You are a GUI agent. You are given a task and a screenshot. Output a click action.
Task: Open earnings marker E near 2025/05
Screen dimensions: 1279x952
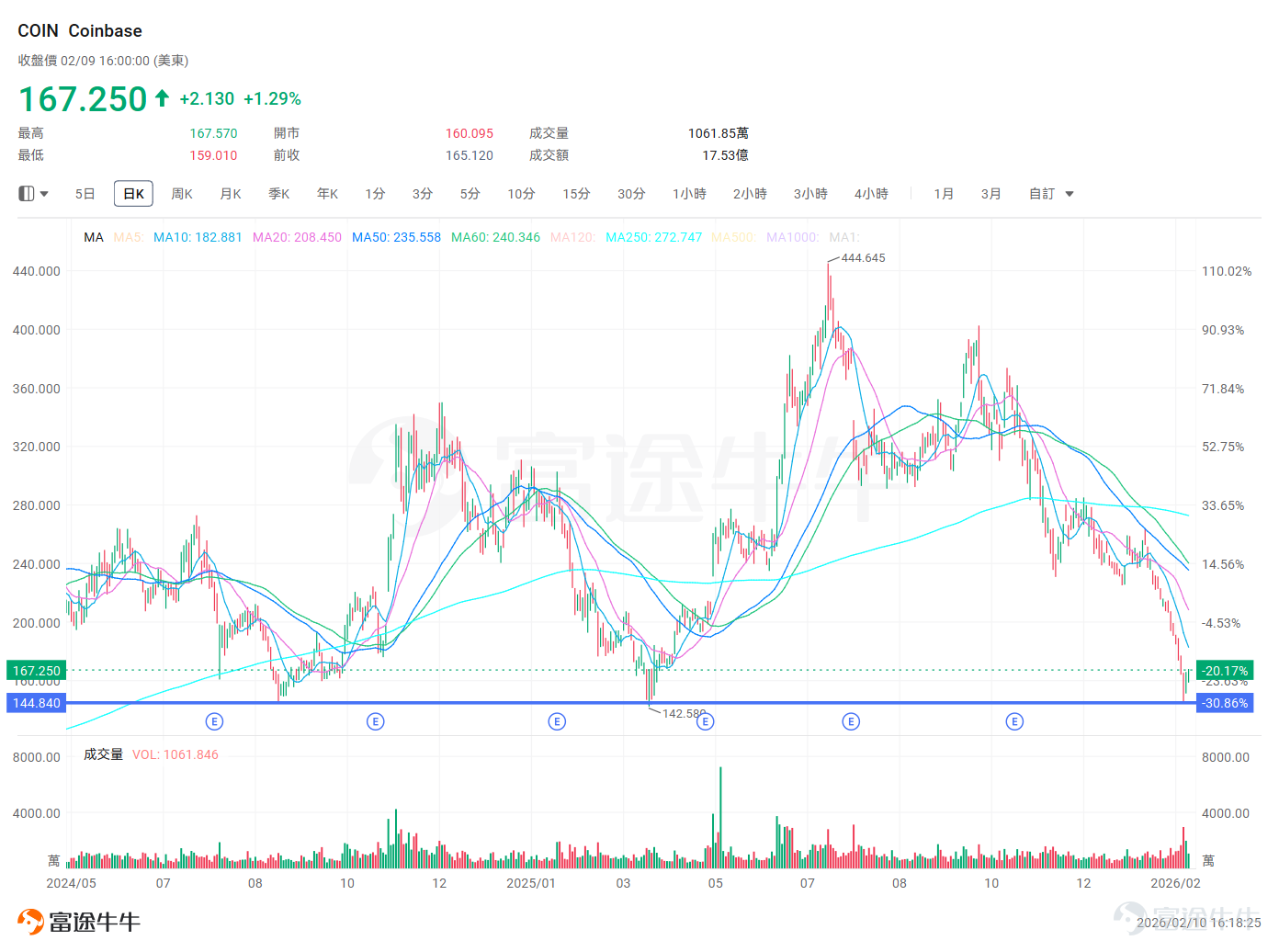(x=705, y=721)
